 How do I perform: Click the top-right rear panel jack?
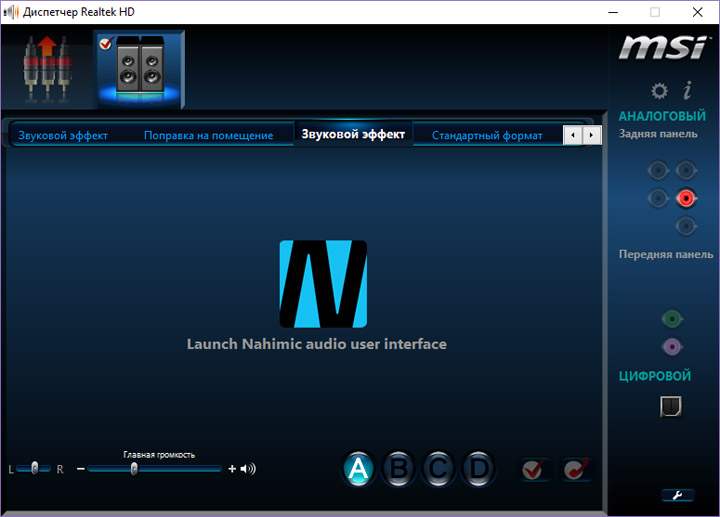click(x=686, y=171)
